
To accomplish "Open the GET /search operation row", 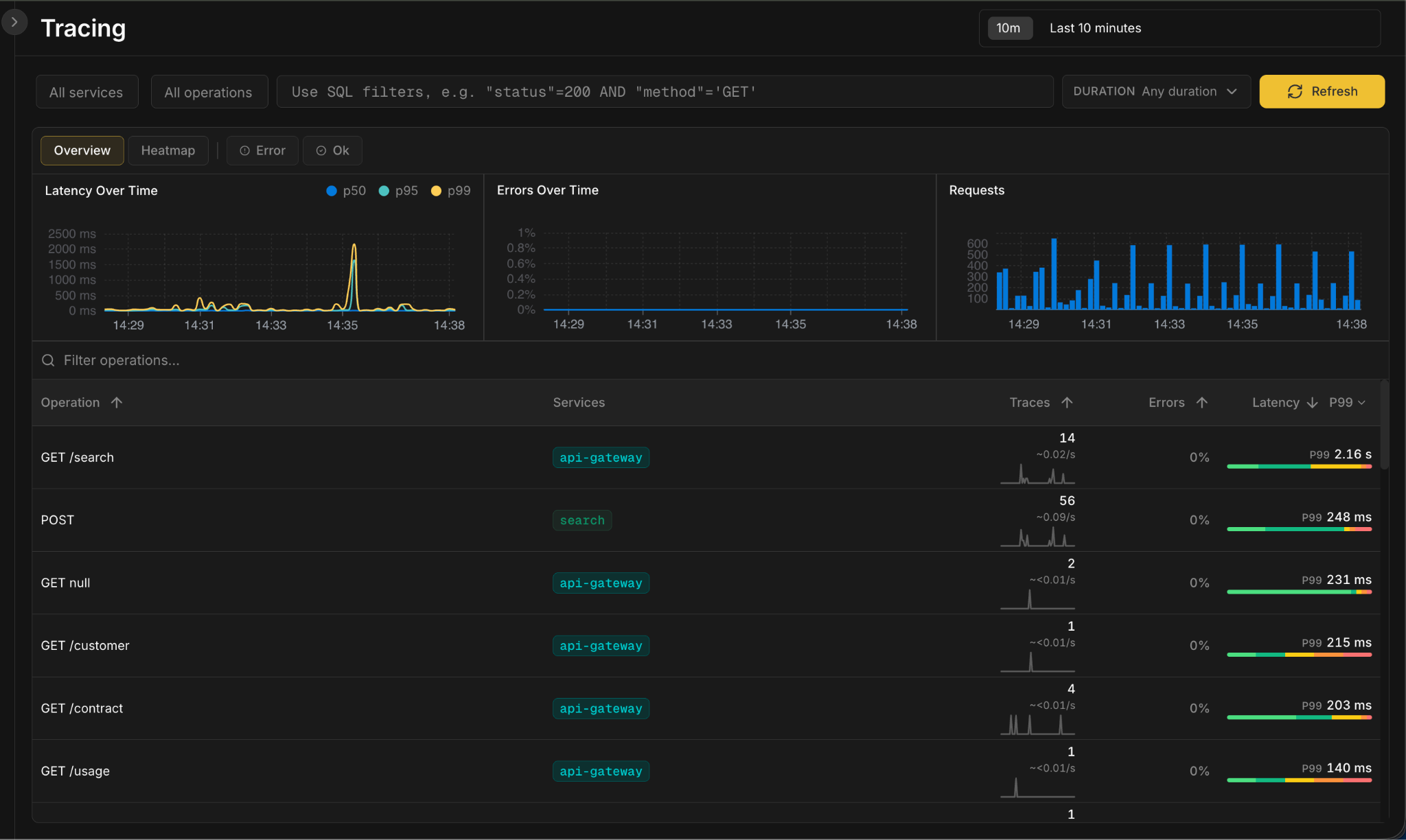I will 78,457.
